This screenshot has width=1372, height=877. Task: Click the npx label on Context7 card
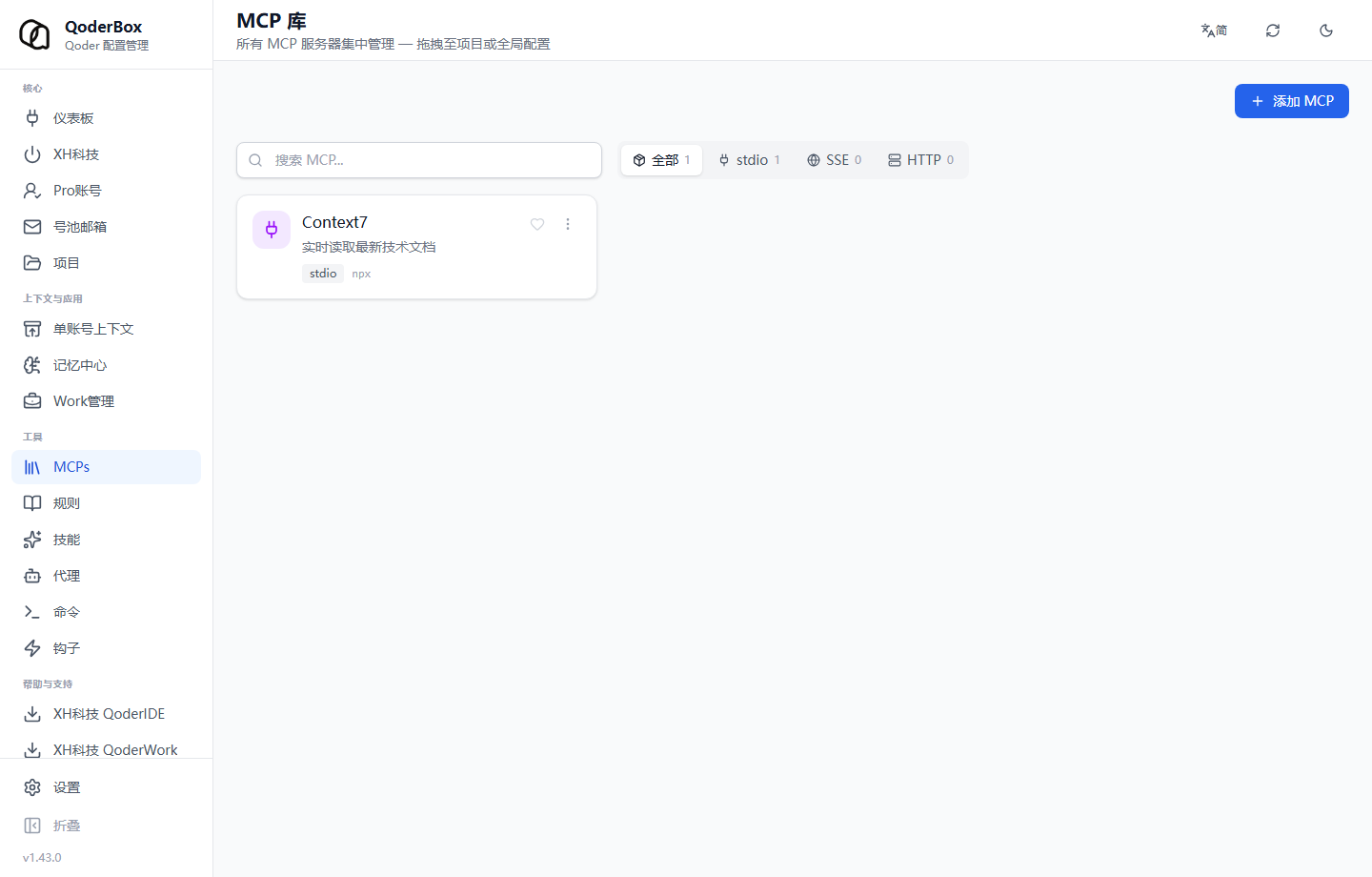point(361,274)
